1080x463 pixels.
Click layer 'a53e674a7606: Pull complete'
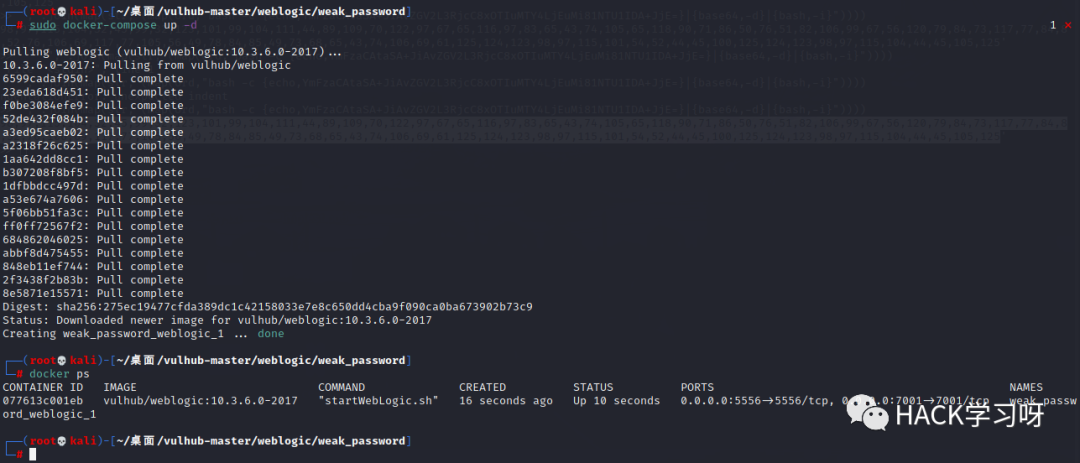(93, 200)
